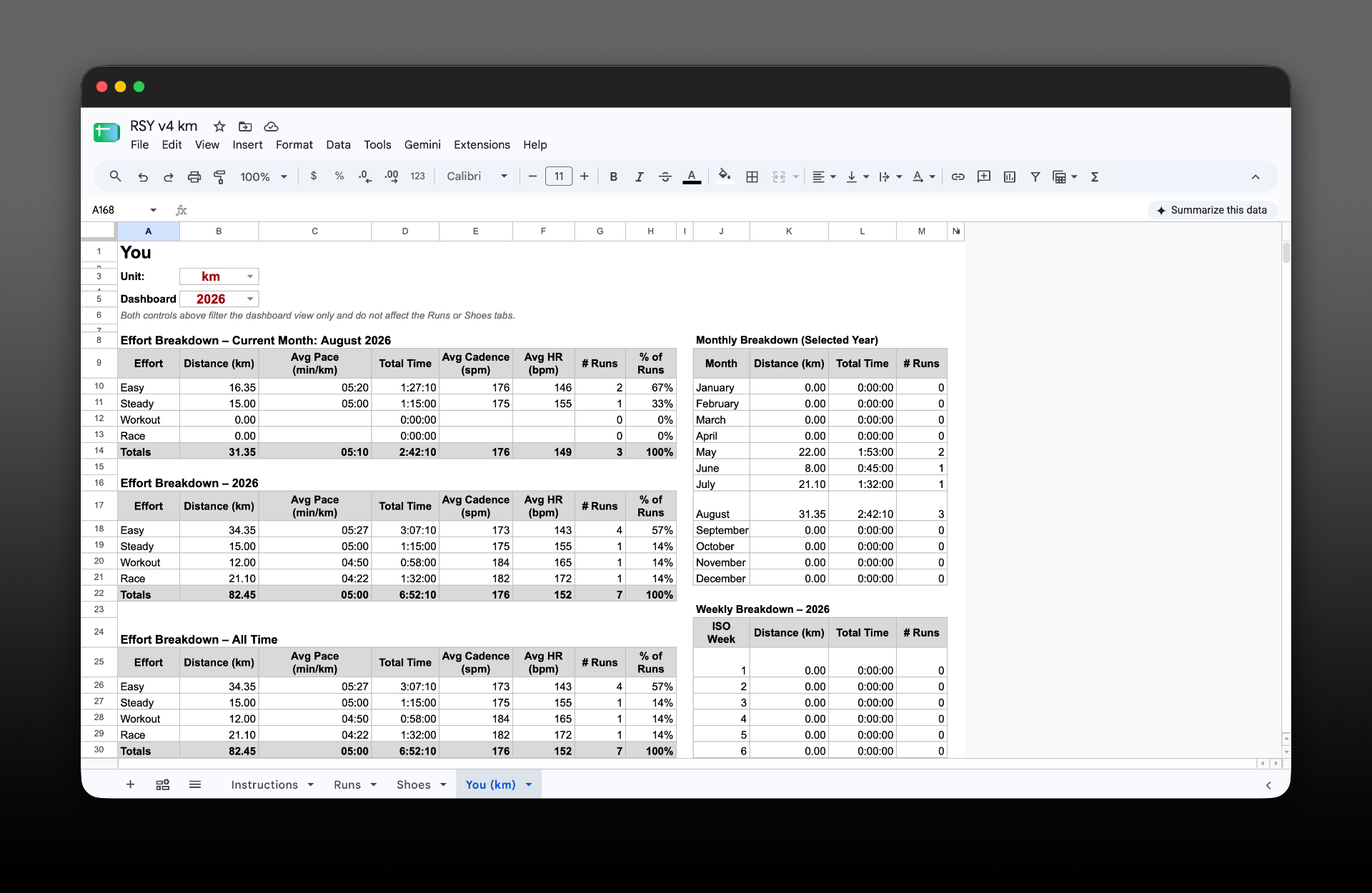Expand the Calibri font dropdown
The height and width of the screenshot is (893, 1372).
click(x=477, y=176)
